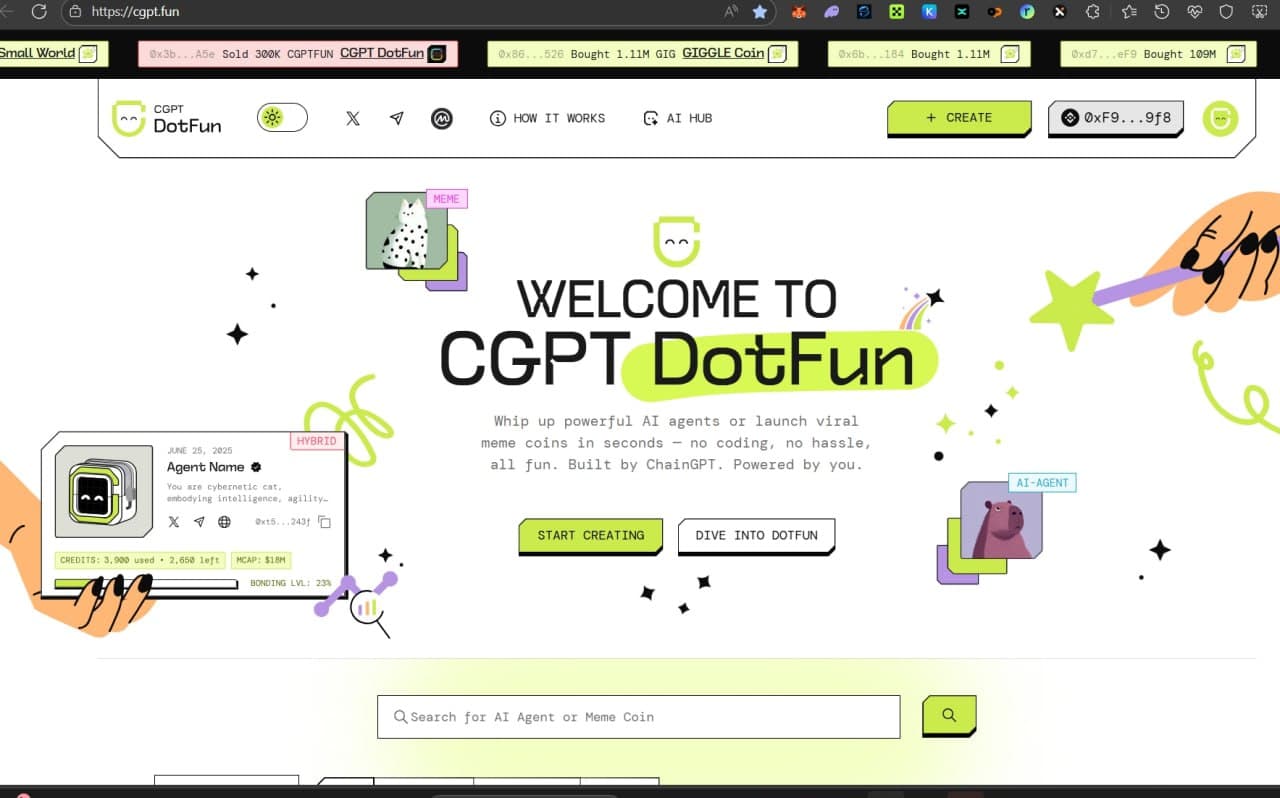Click the screenshot scissors icon

[x=1258, y=12]
